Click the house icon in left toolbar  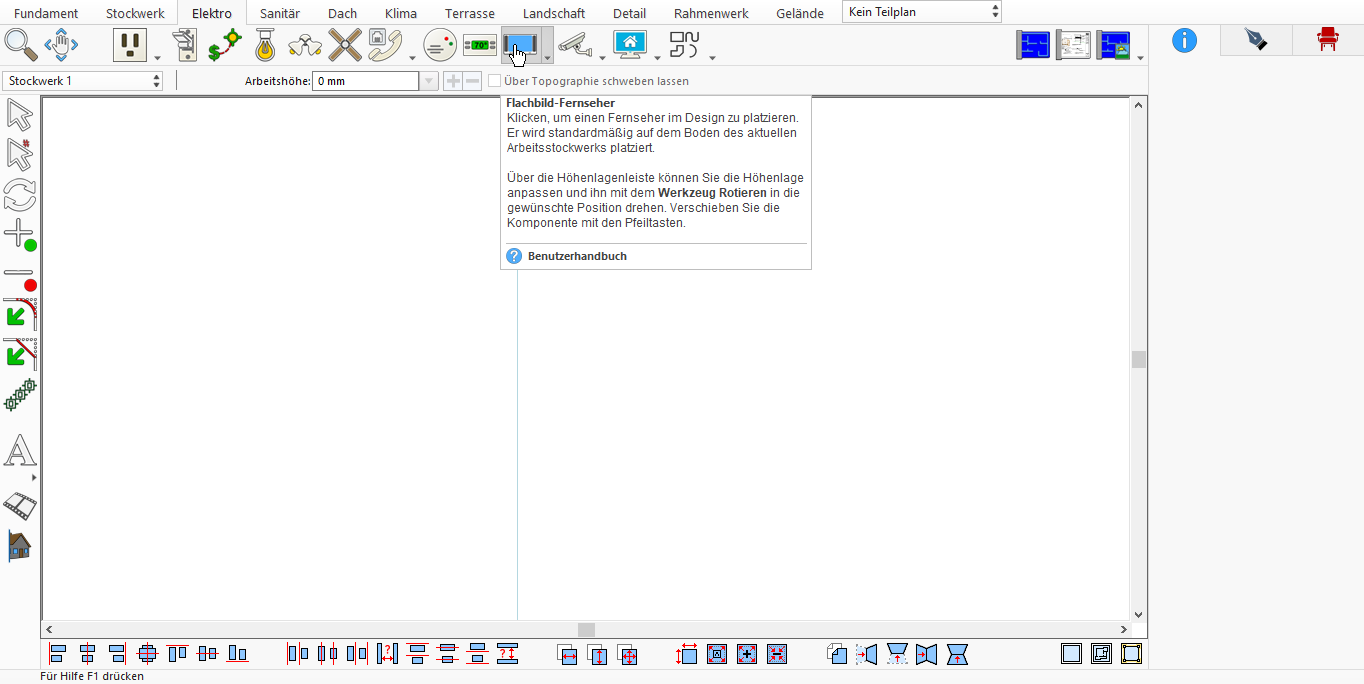coord(20,546)
